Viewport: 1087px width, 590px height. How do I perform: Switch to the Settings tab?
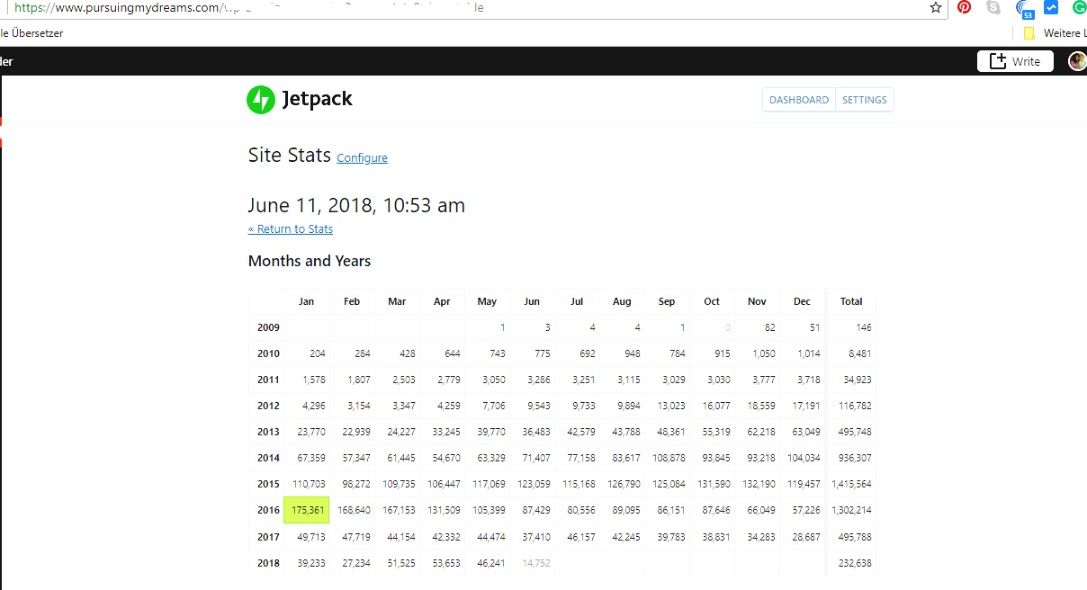tap(864, 100)
